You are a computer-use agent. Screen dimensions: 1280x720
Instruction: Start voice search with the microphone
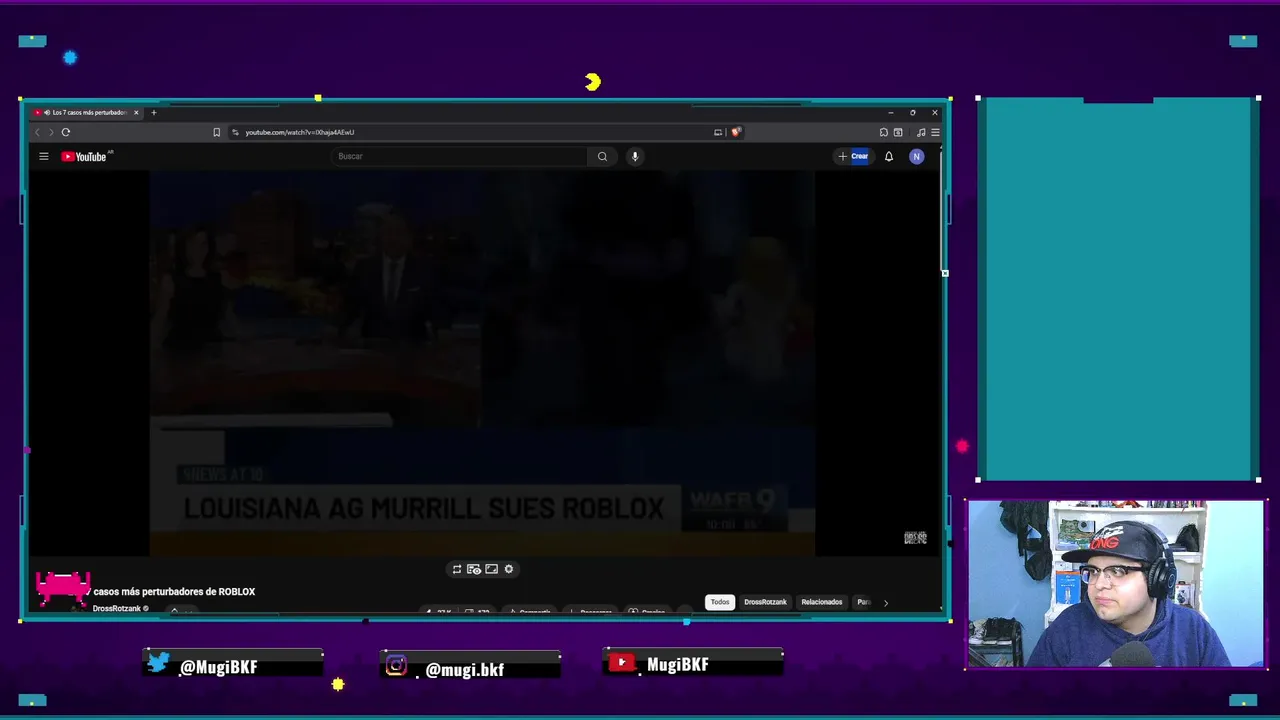point(635,156)
